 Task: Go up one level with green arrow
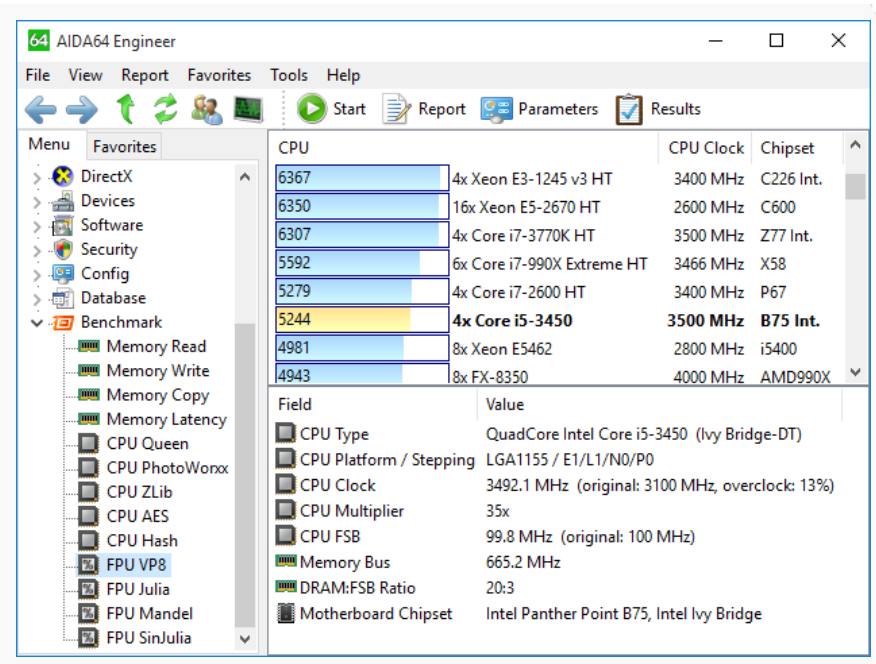[125, 109]
